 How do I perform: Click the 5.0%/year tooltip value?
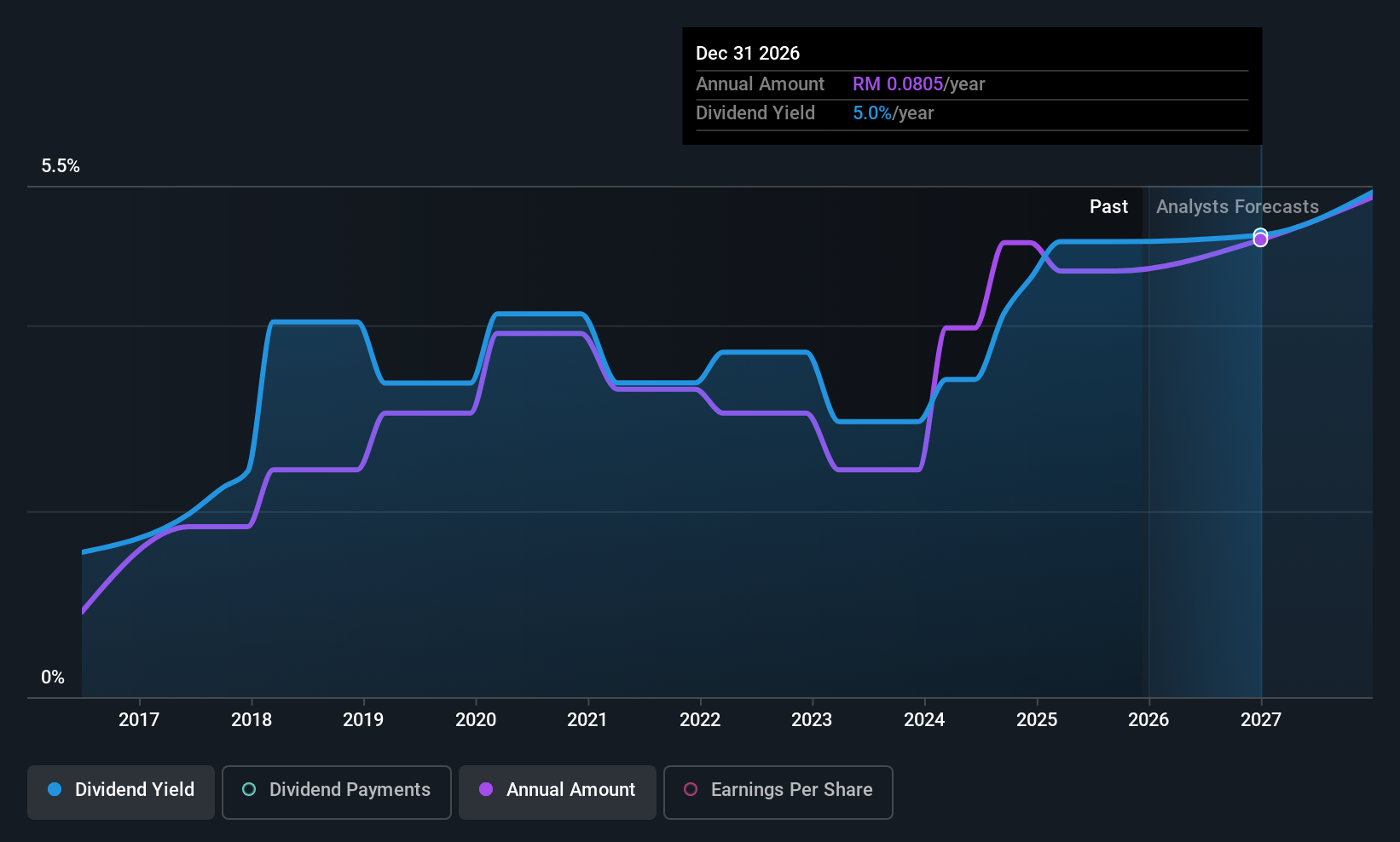pos(893,113)
